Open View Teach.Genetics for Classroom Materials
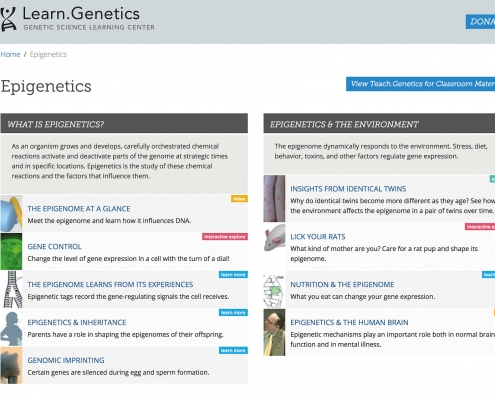The height and width of the screenshot is (400, 495). tap(420, 84)
